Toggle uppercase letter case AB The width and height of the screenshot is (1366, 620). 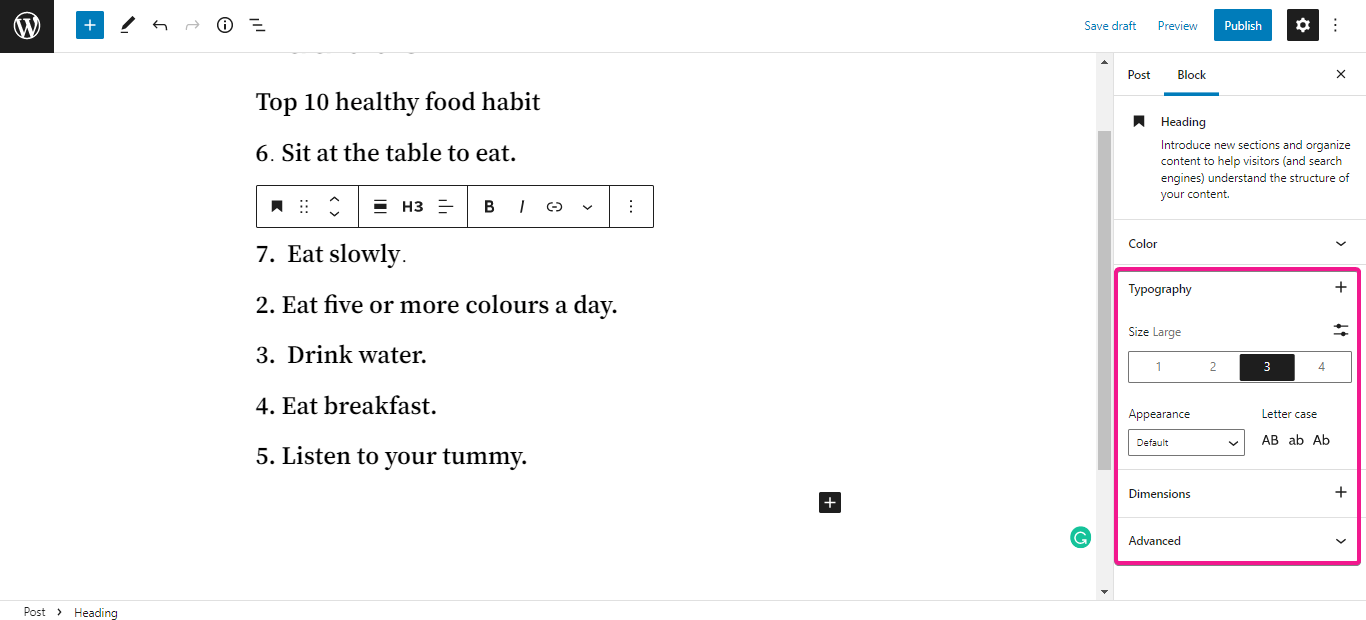click(x=1270, y=440)
